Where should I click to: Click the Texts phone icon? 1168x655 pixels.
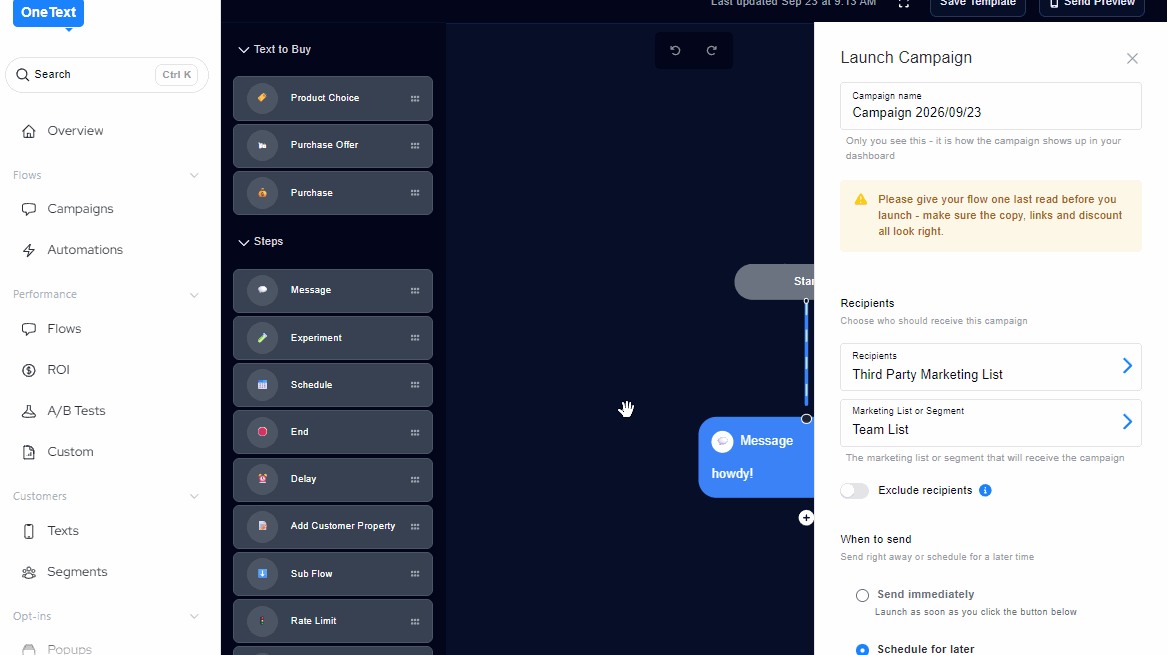(29, 531)
